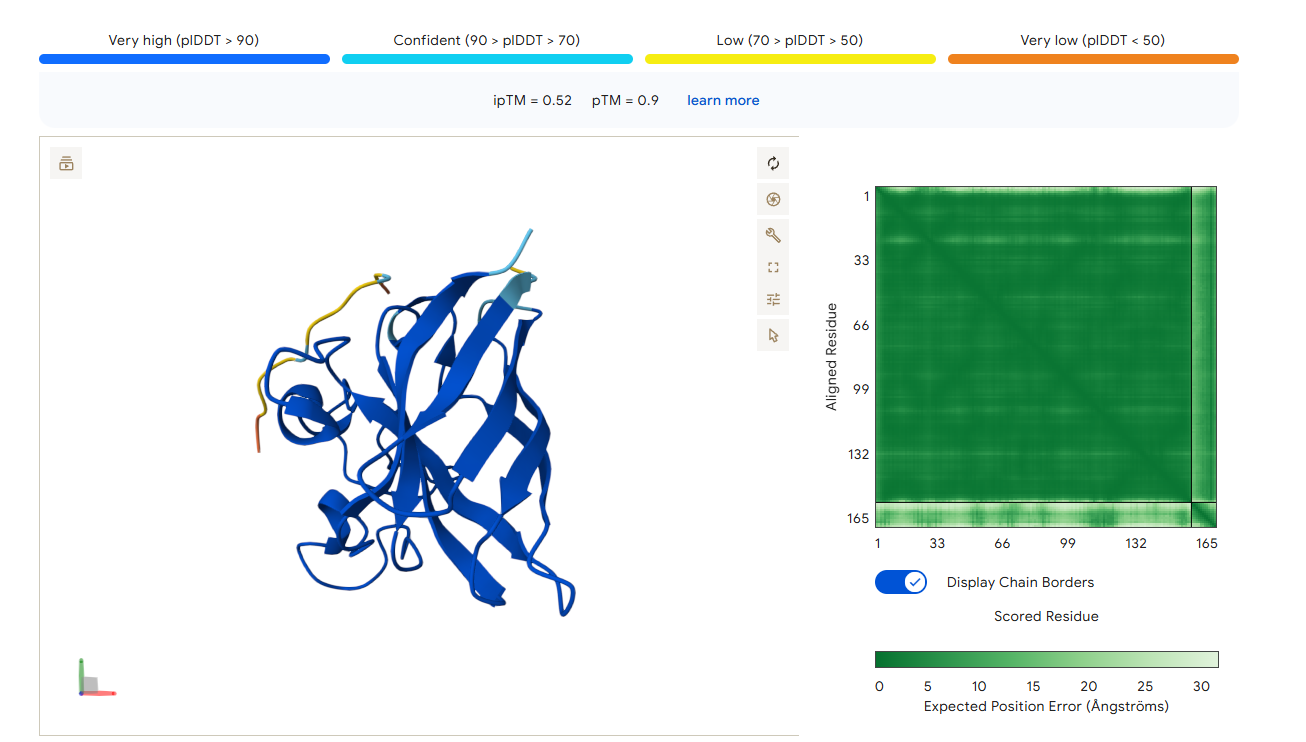Toggle expanded viewport fullscreen icon
Screen dimensions: 1306x742
tap(773, 267)
